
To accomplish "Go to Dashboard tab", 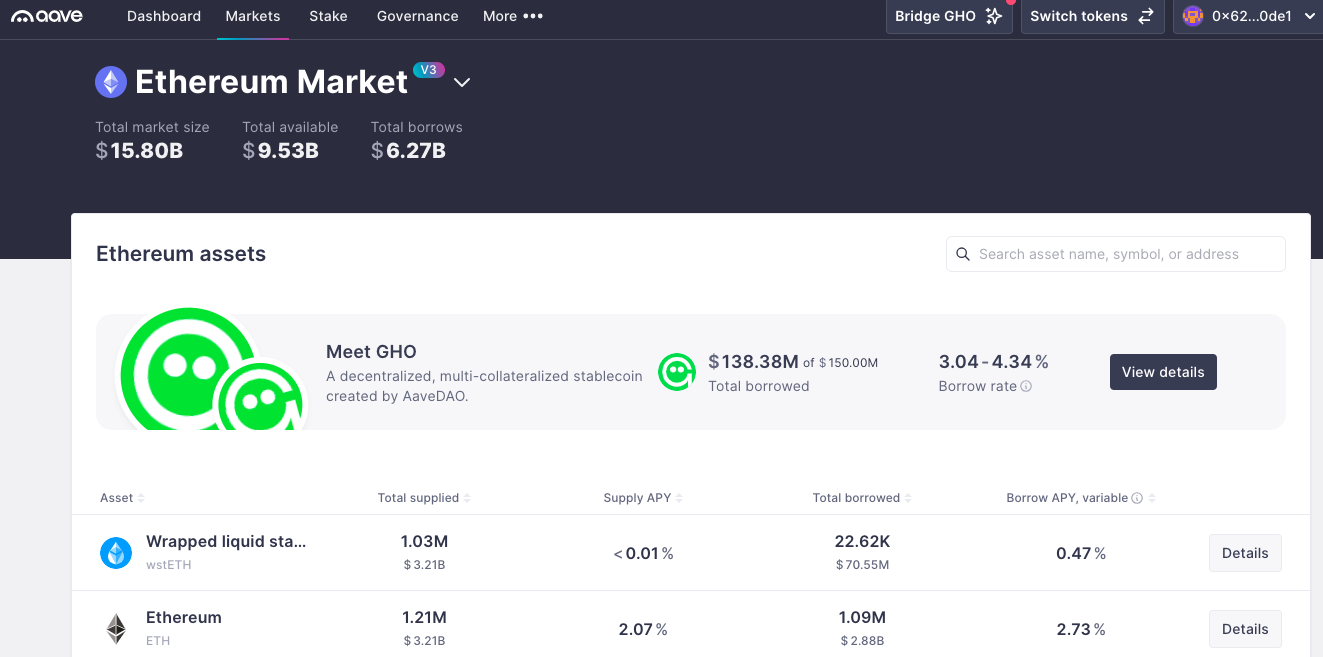I will coord(164,16).
